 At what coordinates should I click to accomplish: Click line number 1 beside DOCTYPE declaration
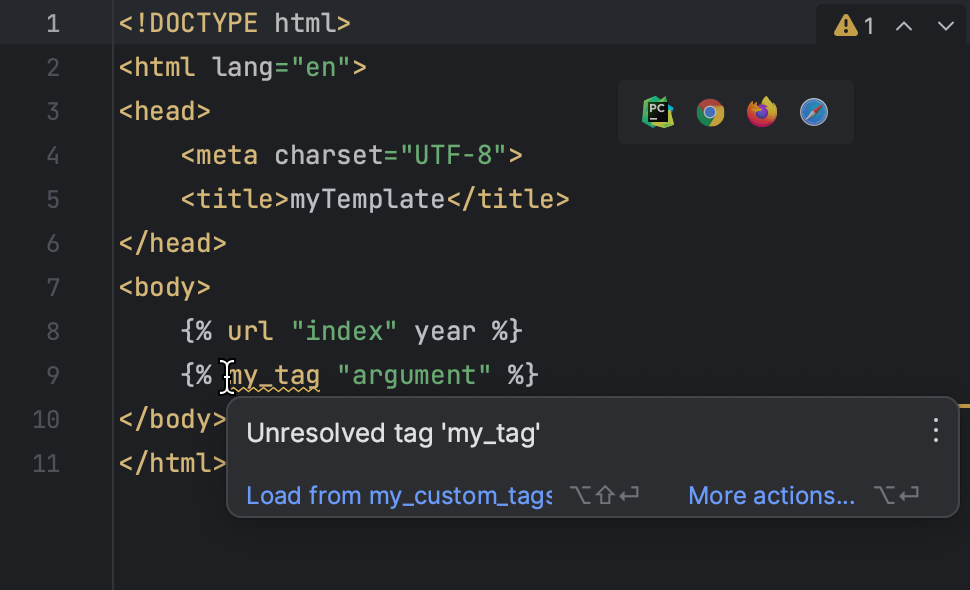(52, 22)
